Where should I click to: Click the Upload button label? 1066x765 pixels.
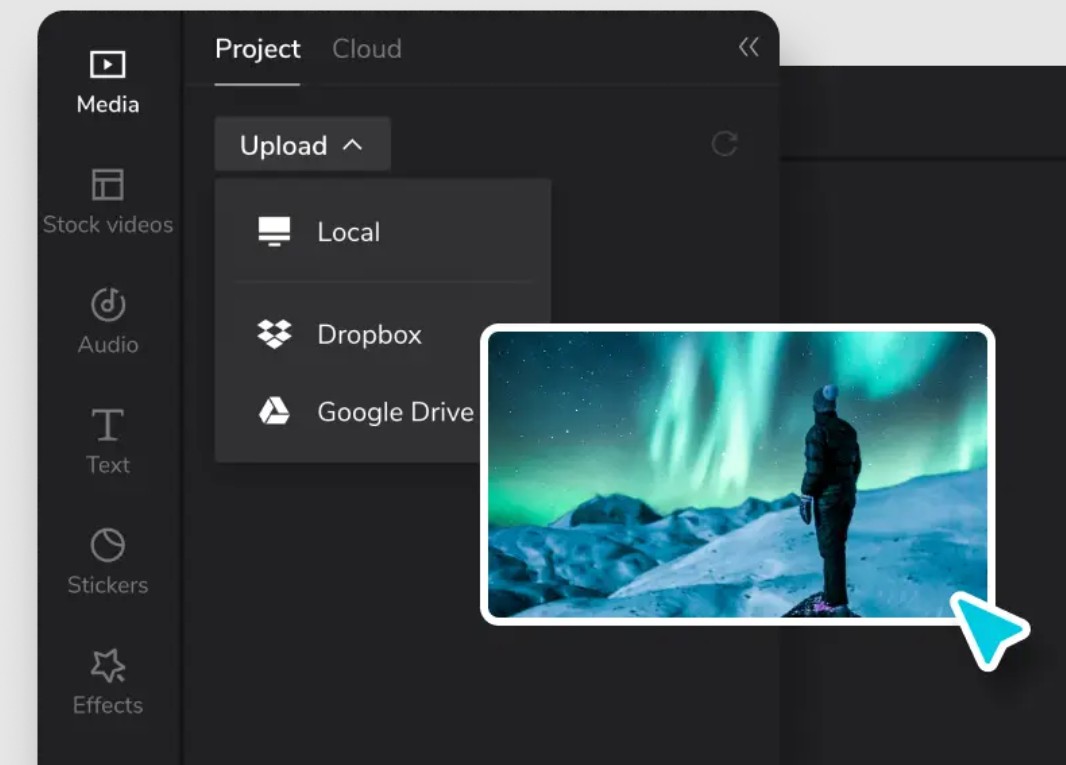click(283, 146)
